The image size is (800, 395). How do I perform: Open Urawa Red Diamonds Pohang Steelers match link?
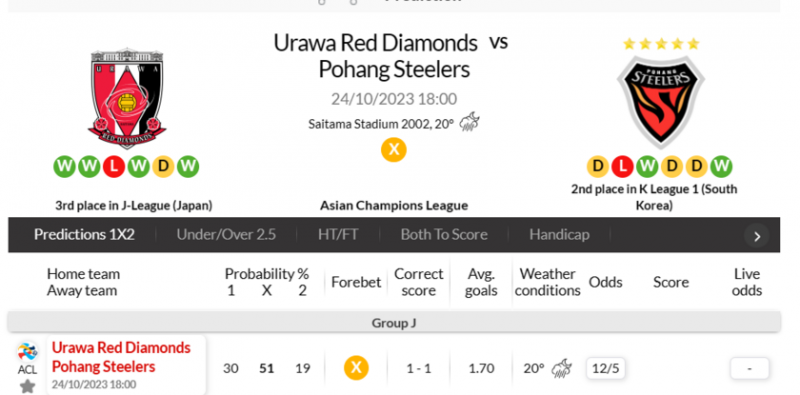pos(121,357)
